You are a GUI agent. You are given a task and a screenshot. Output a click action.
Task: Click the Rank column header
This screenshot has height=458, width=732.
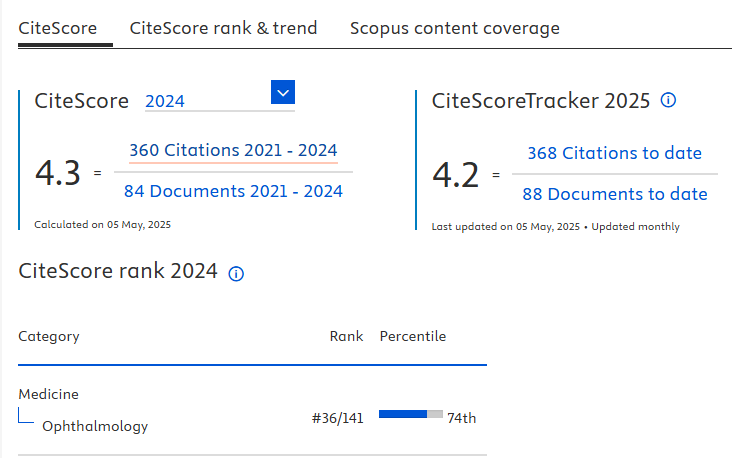point(346,336)
